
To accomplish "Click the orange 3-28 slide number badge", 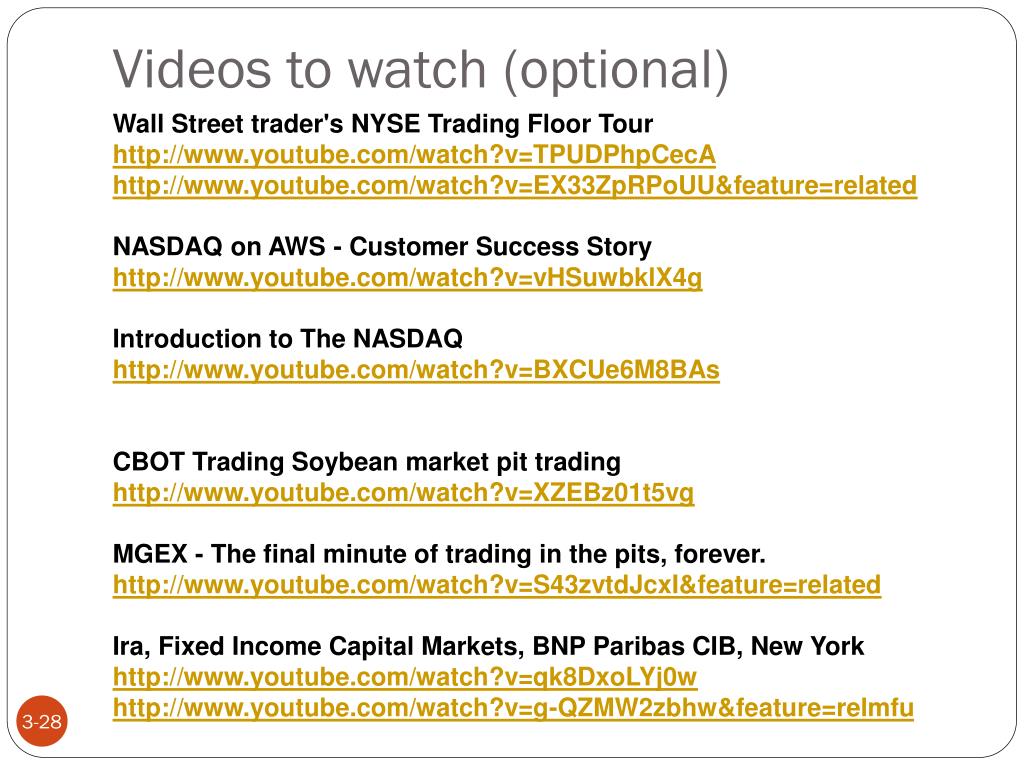I will (42, 721).
